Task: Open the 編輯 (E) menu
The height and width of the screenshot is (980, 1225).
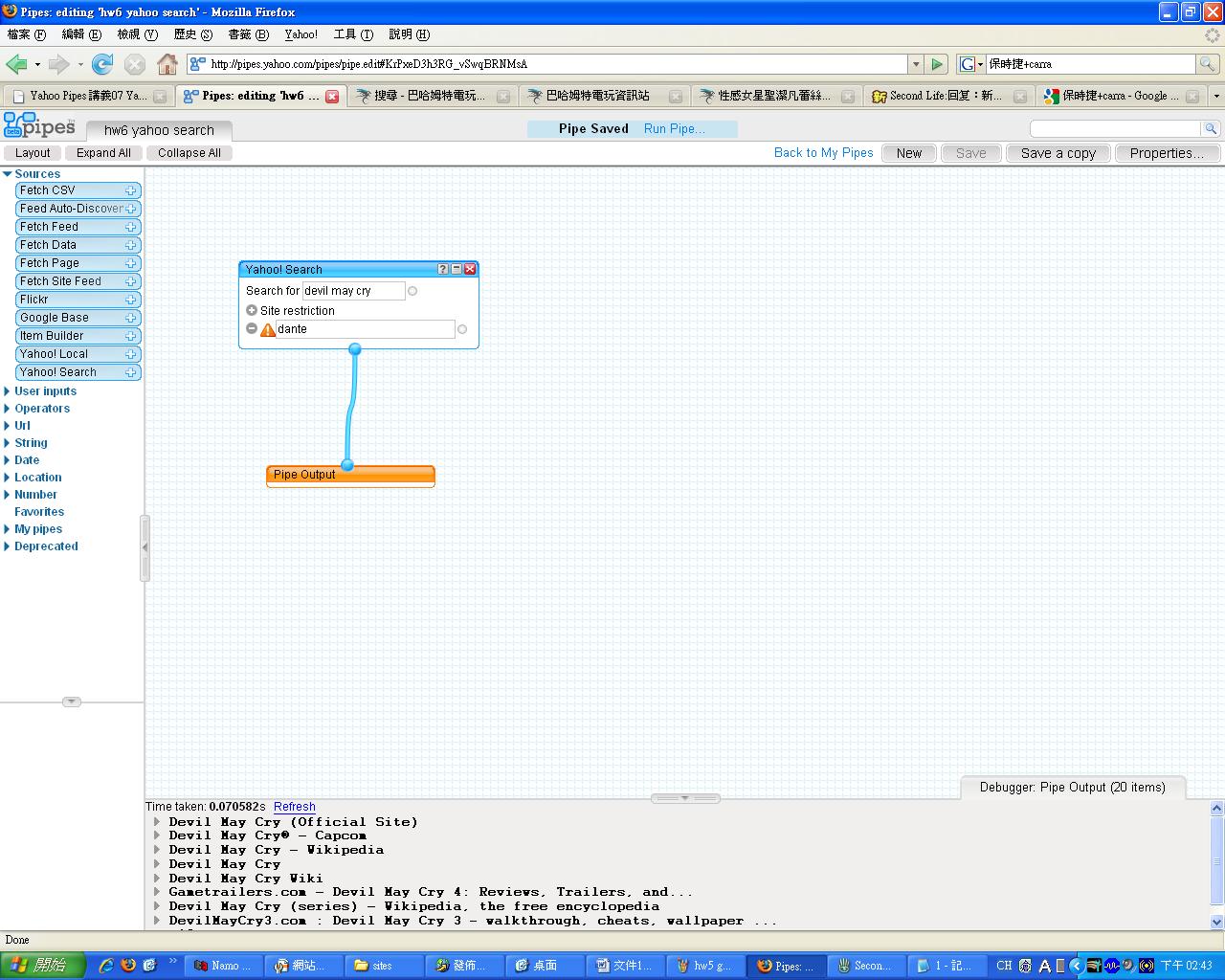Action: point(81,34)
